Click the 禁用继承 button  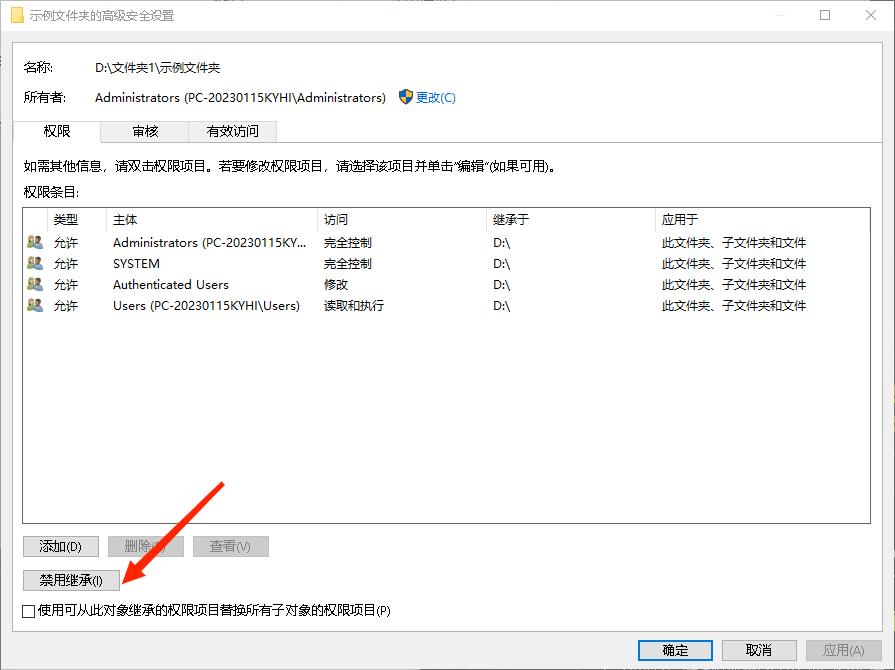pyautogui.click(x=70, y=581)
